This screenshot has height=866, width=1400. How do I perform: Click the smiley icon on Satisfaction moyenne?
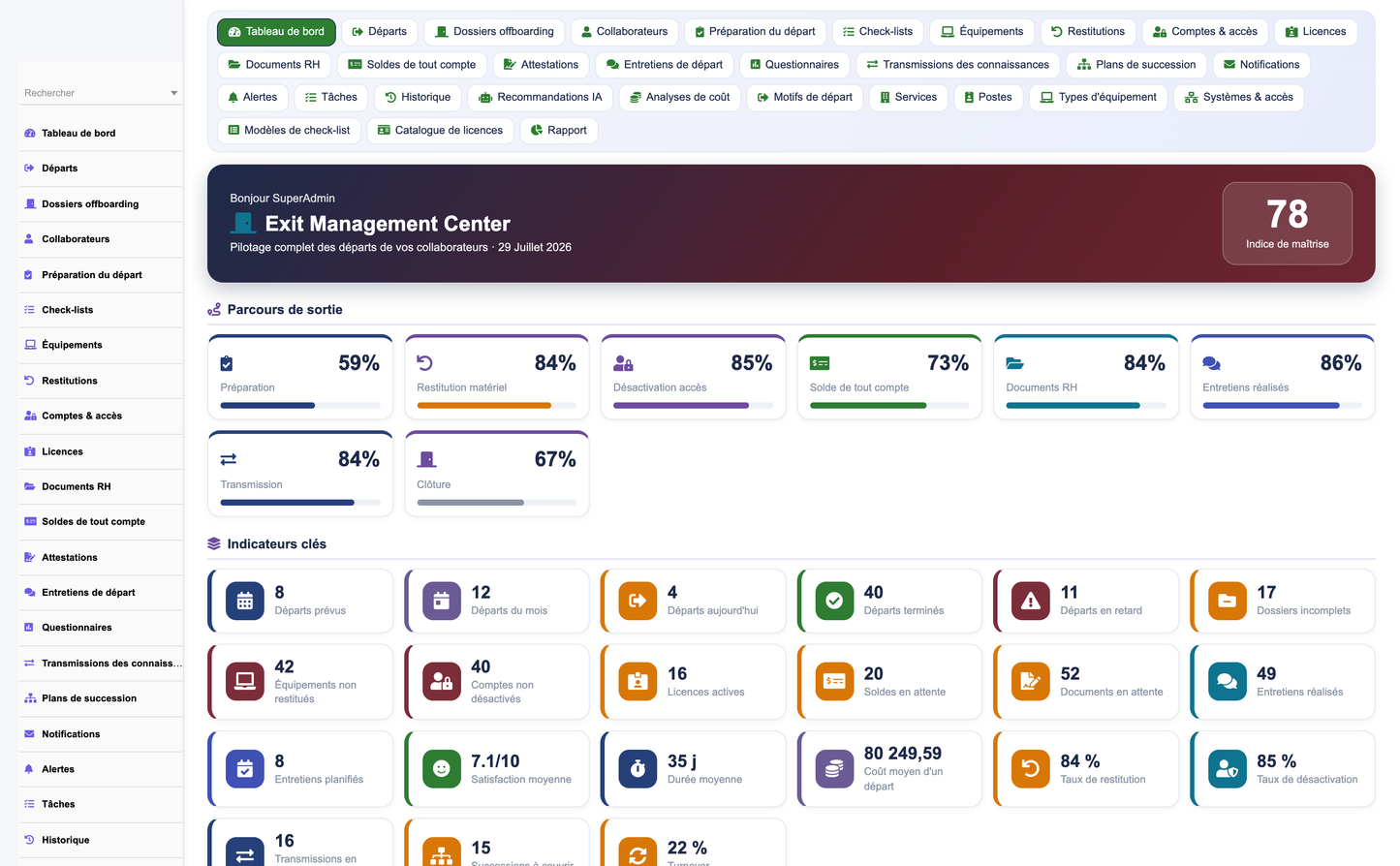pos(441,768)
